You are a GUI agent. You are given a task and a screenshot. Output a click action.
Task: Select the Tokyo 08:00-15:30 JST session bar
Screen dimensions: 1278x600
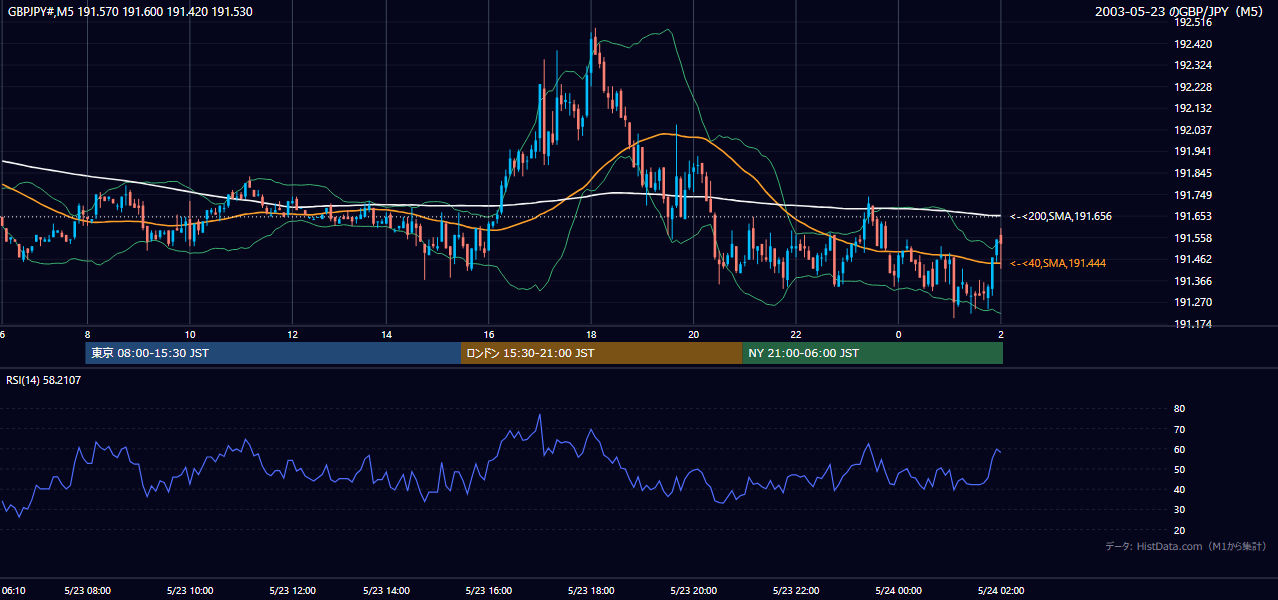273,353
